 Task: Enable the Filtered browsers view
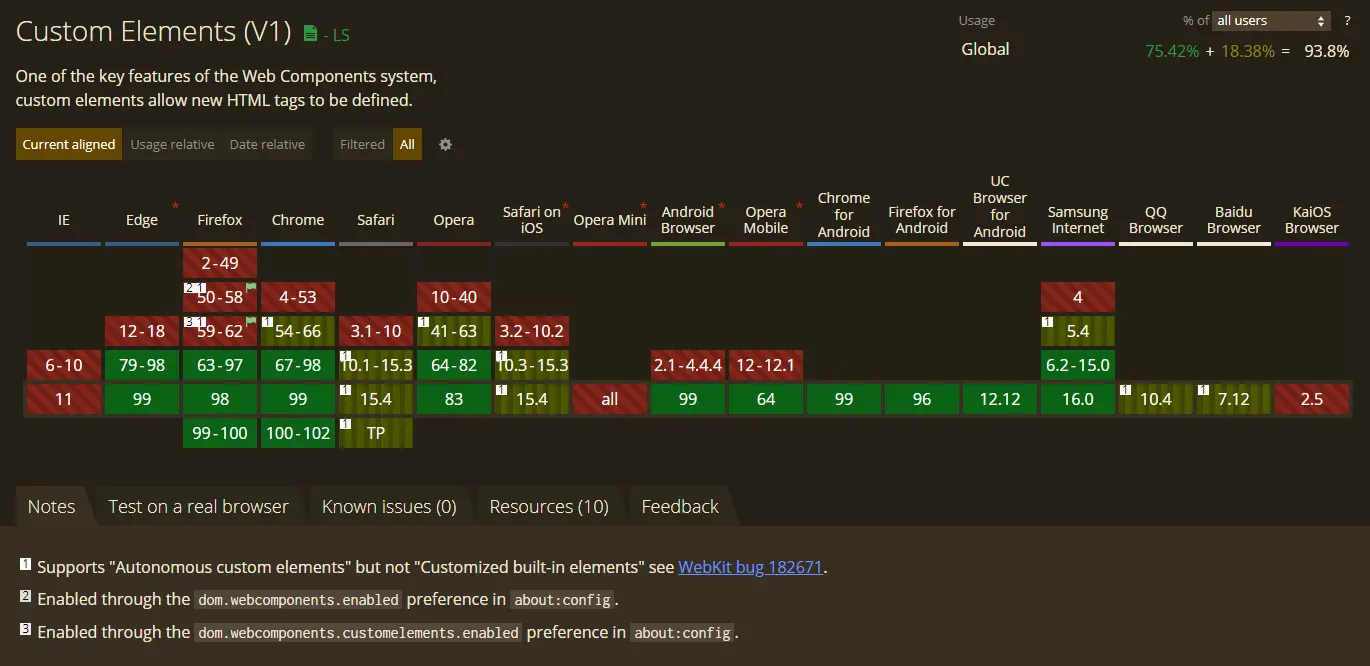click(x=362, y=144)
